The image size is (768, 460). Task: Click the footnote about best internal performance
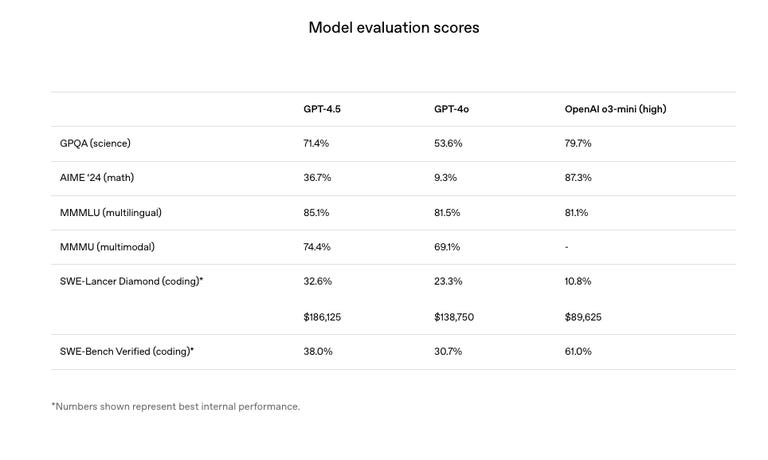[176, 407]
